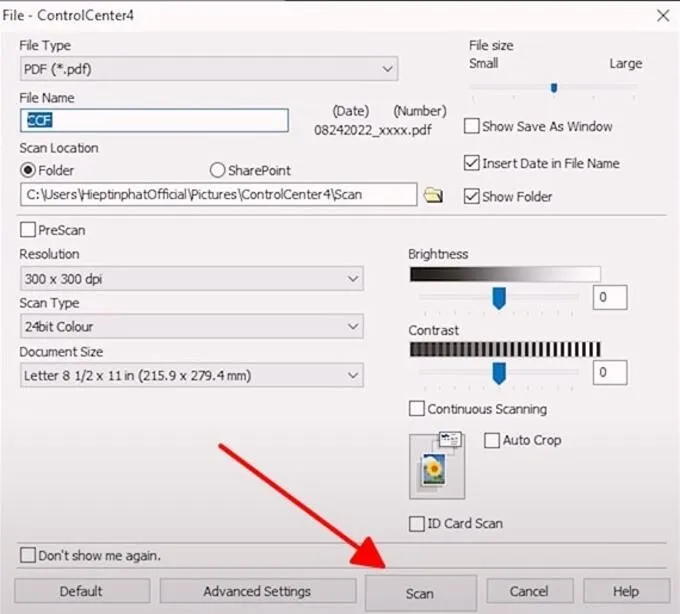Click the Help button
Screen dimensions: 680x614
click(626, 591)
